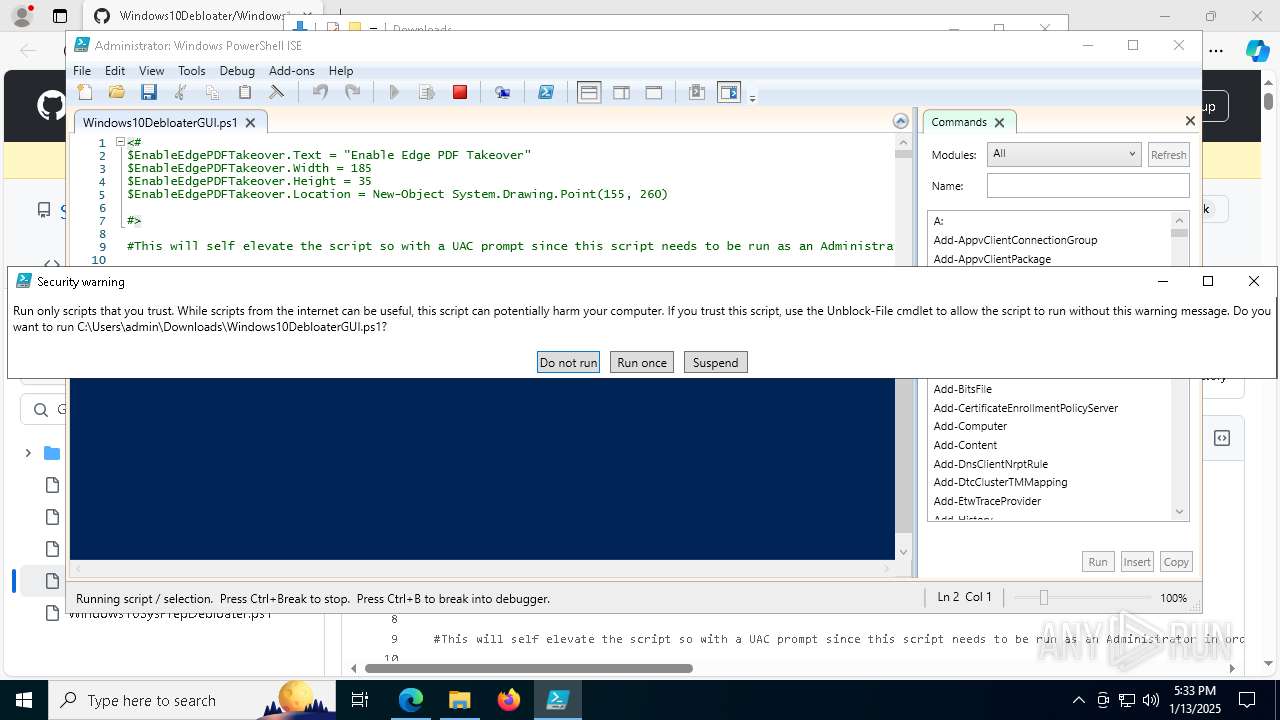Open File Explorer from the taskbar

tap(459, 700)
